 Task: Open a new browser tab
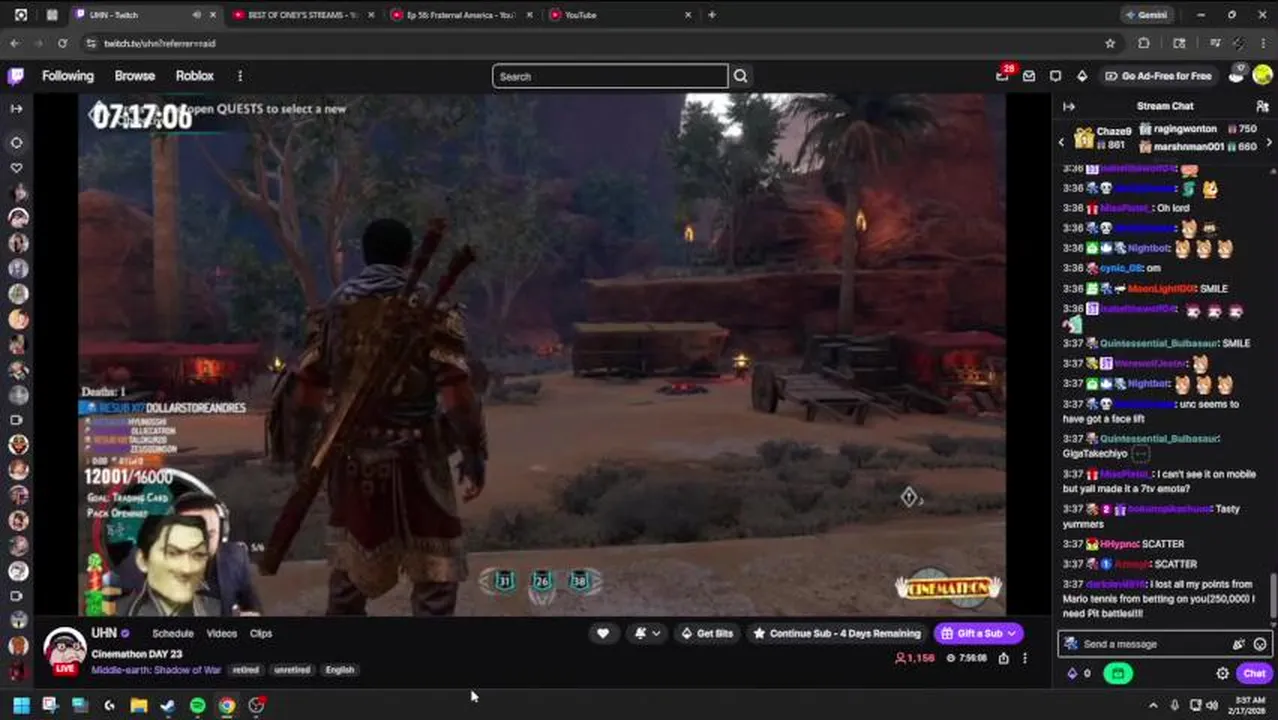[x=712, y=15]
